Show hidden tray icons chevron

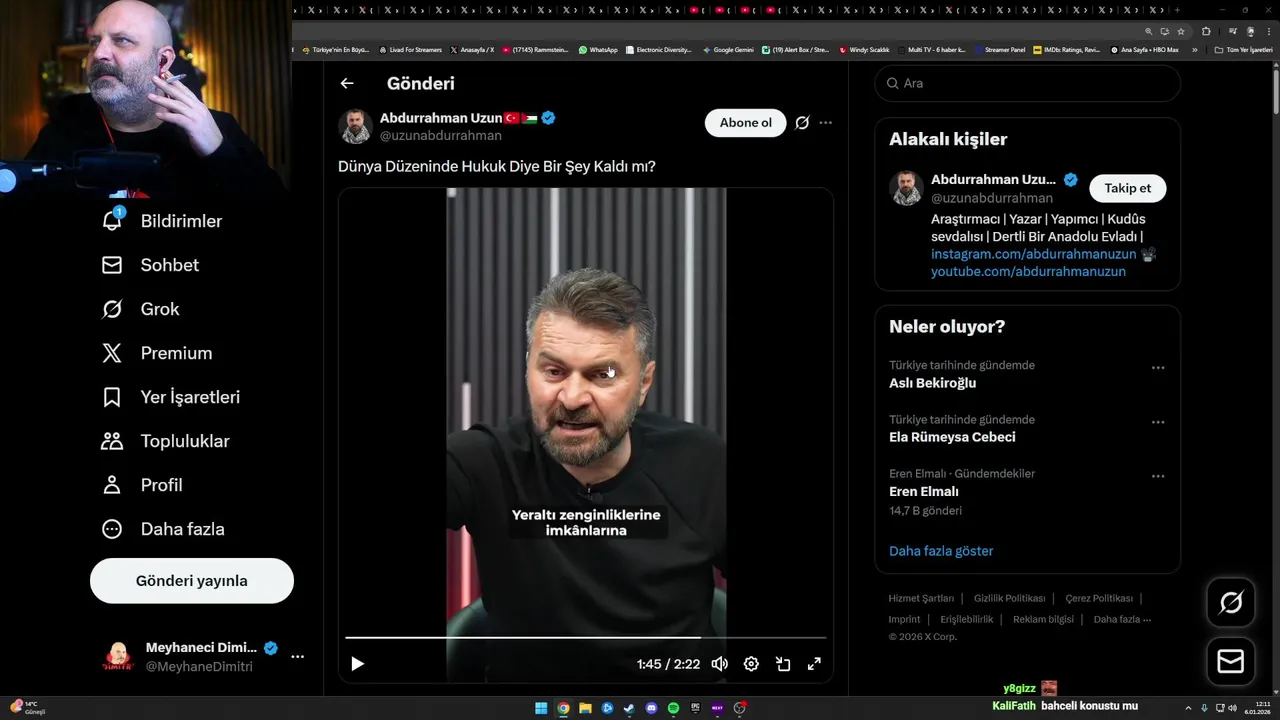(1189, 708)
